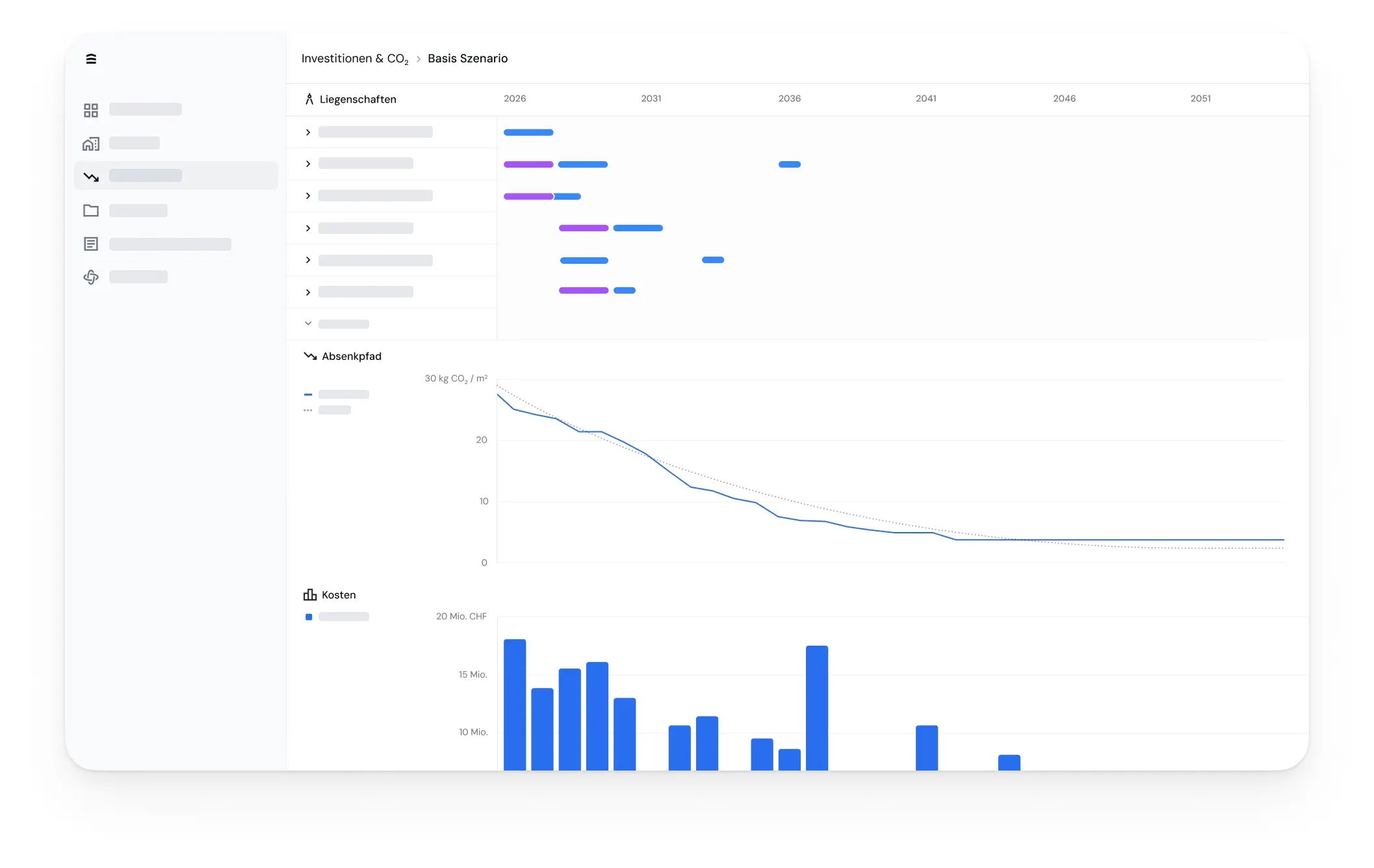Click the compass icon beside Liegenschaften

pos(309,99)
